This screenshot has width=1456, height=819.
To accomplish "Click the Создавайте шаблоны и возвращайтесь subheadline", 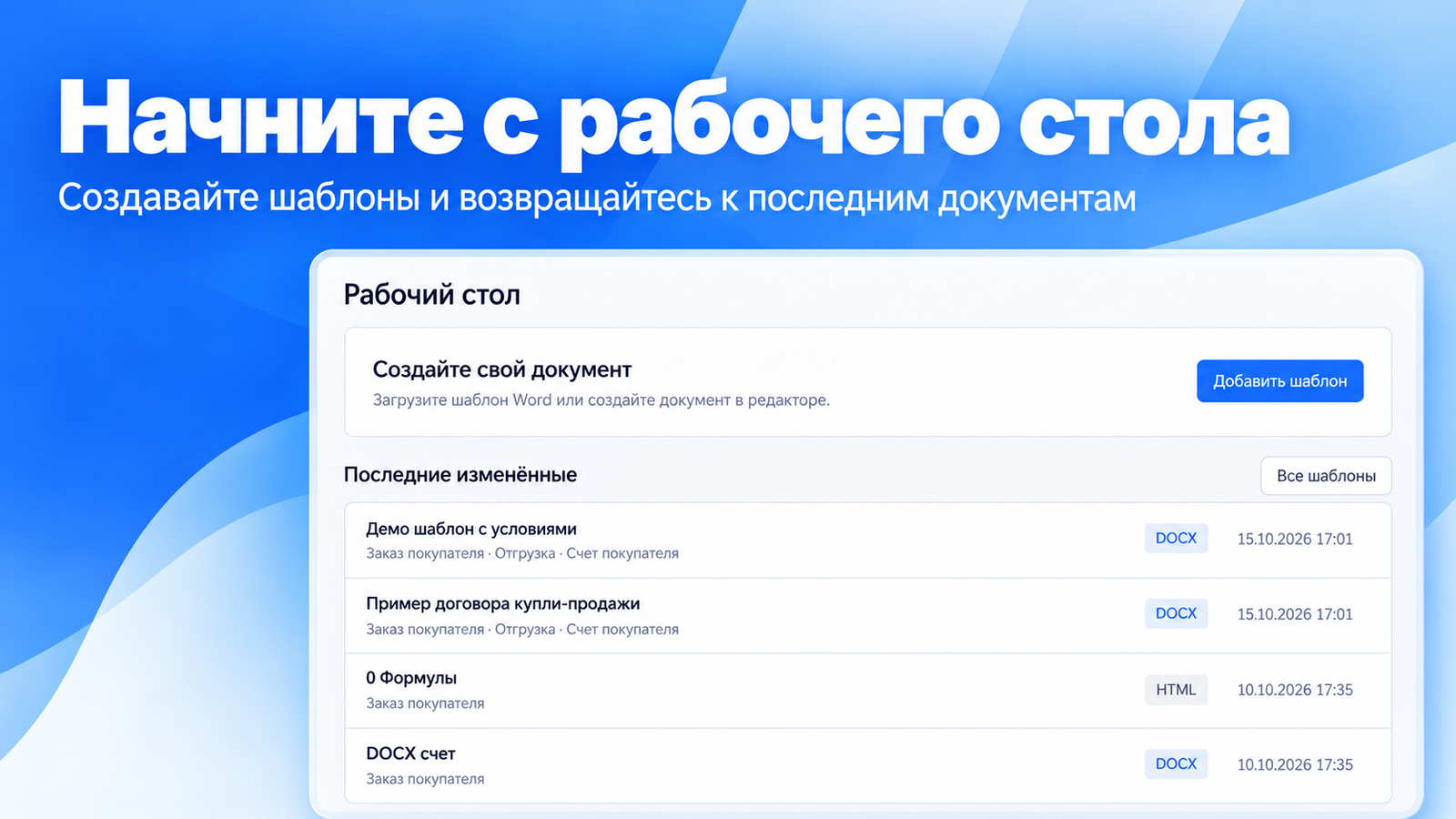I will pyautogui.click(x=597, y=197).
